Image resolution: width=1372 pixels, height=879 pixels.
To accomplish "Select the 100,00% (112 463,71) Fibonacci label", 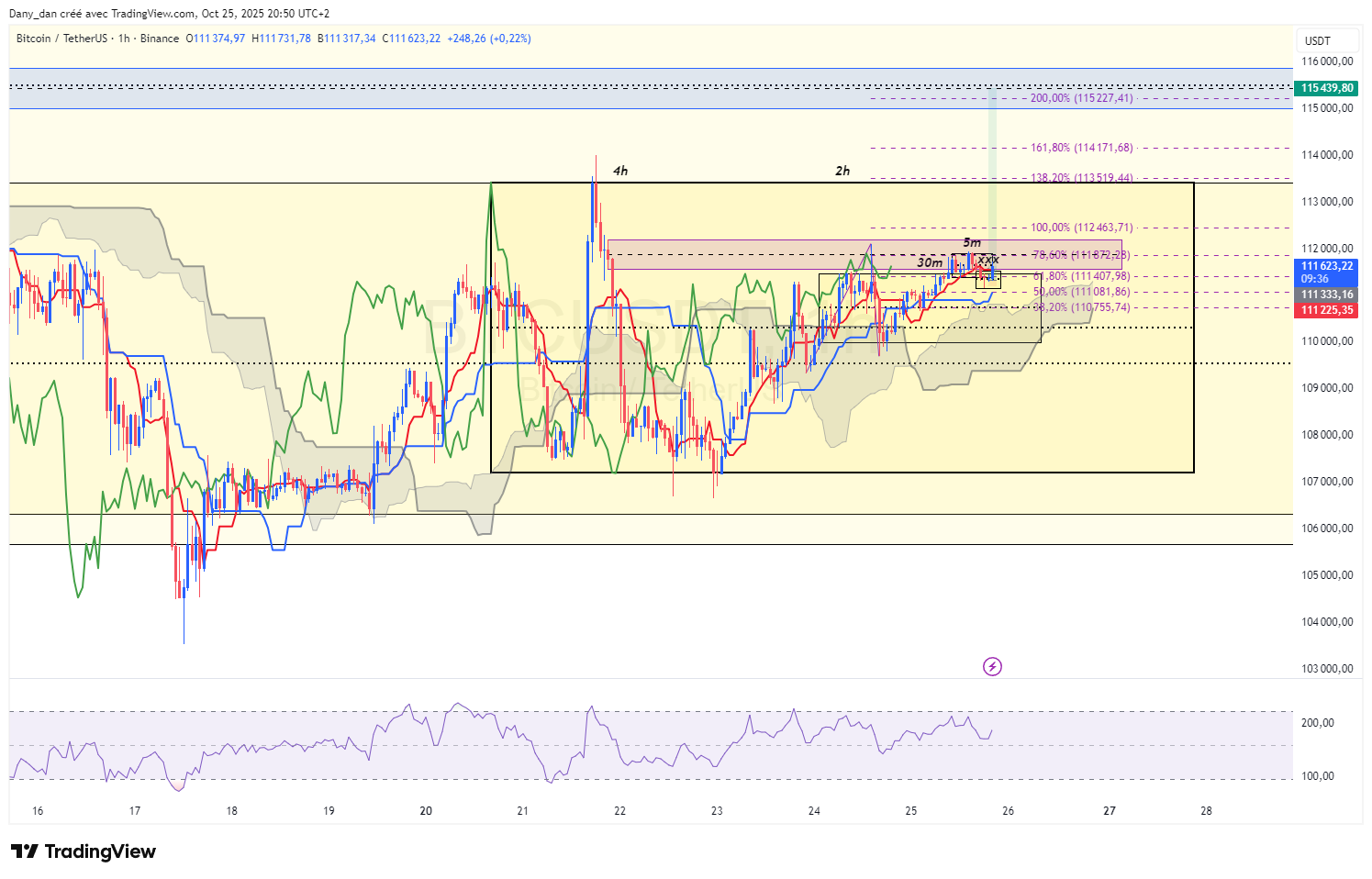I will [x=1081, y=228].
